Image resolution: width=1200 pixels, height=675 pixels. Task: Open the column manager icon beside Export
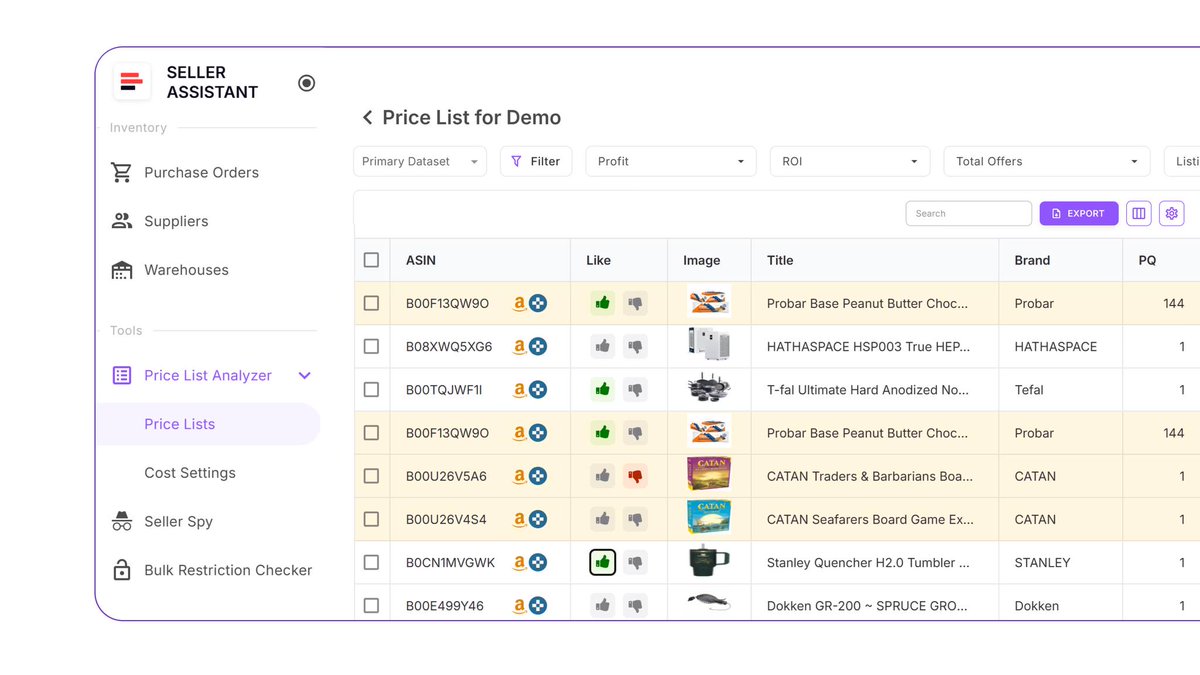click(x=1138, y=213)
